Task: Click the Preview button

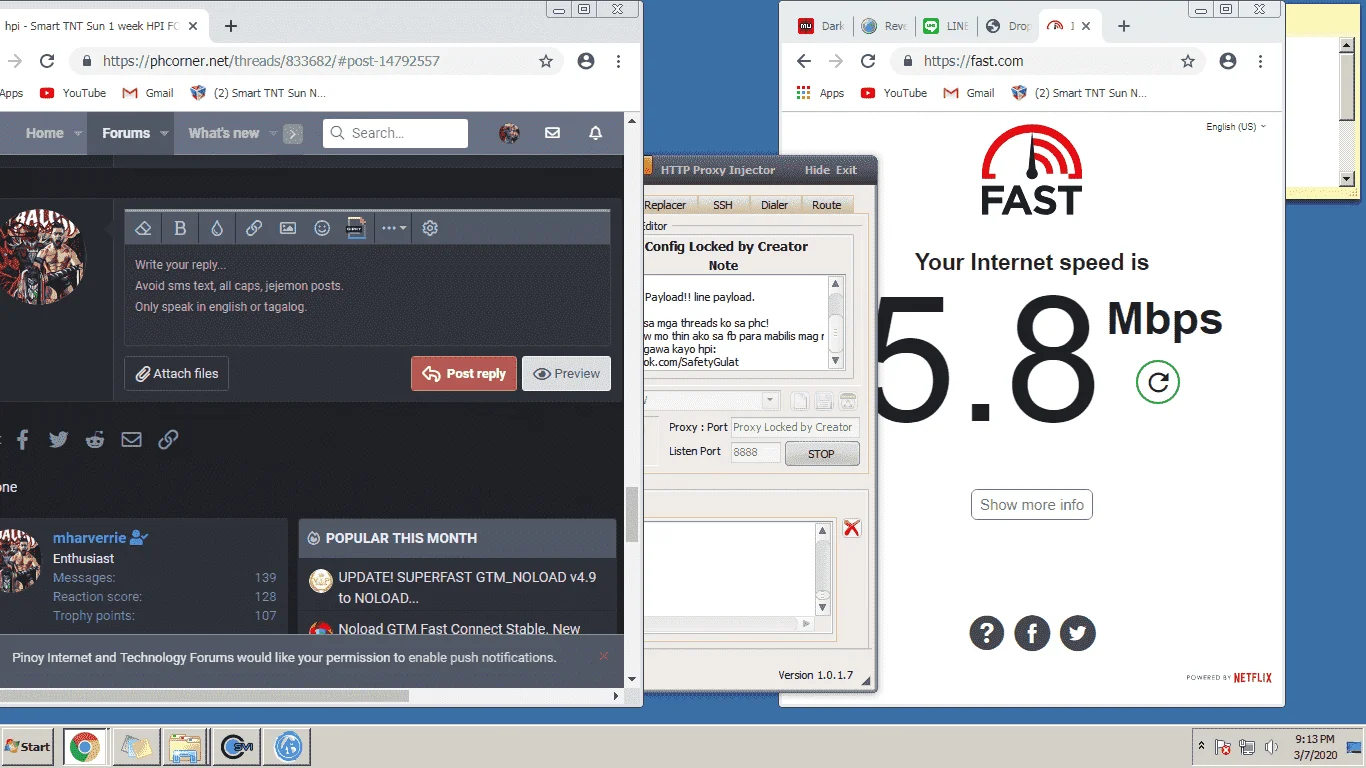Action: coord(566,374)
